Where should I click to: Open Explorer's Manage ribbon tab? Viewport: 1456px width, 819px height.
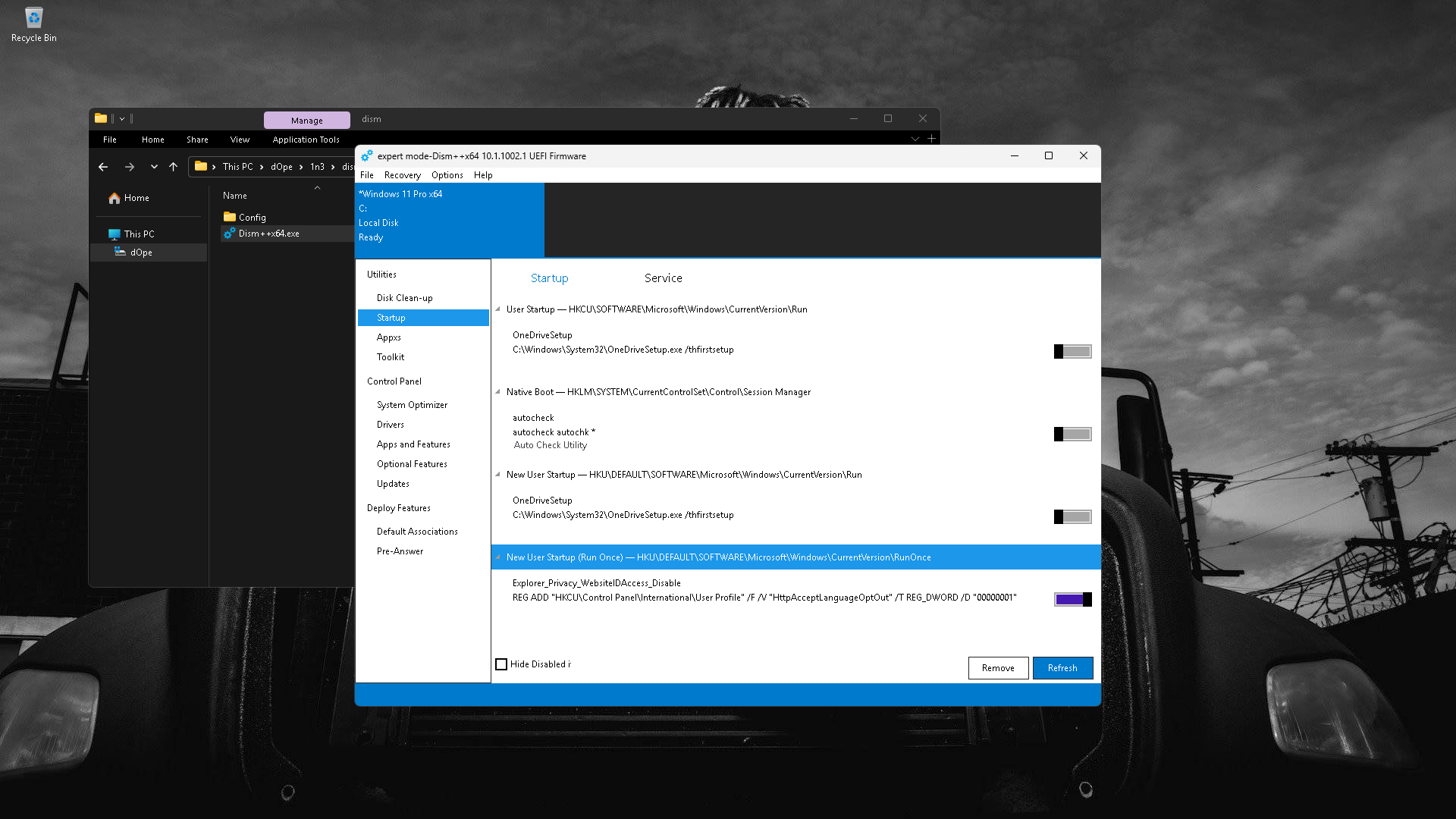[x=306, y=120]
